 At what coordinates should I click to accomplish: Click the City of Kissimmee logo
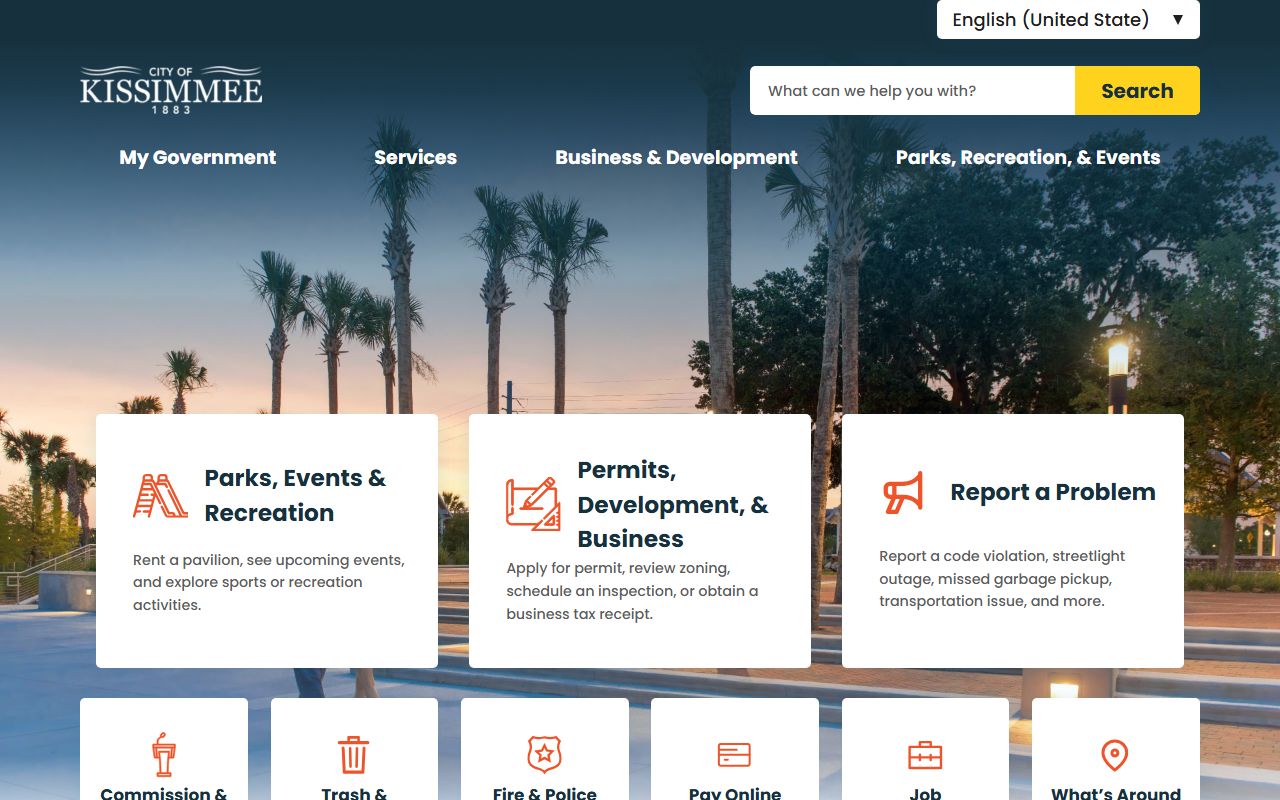click(x=171, y=90)
